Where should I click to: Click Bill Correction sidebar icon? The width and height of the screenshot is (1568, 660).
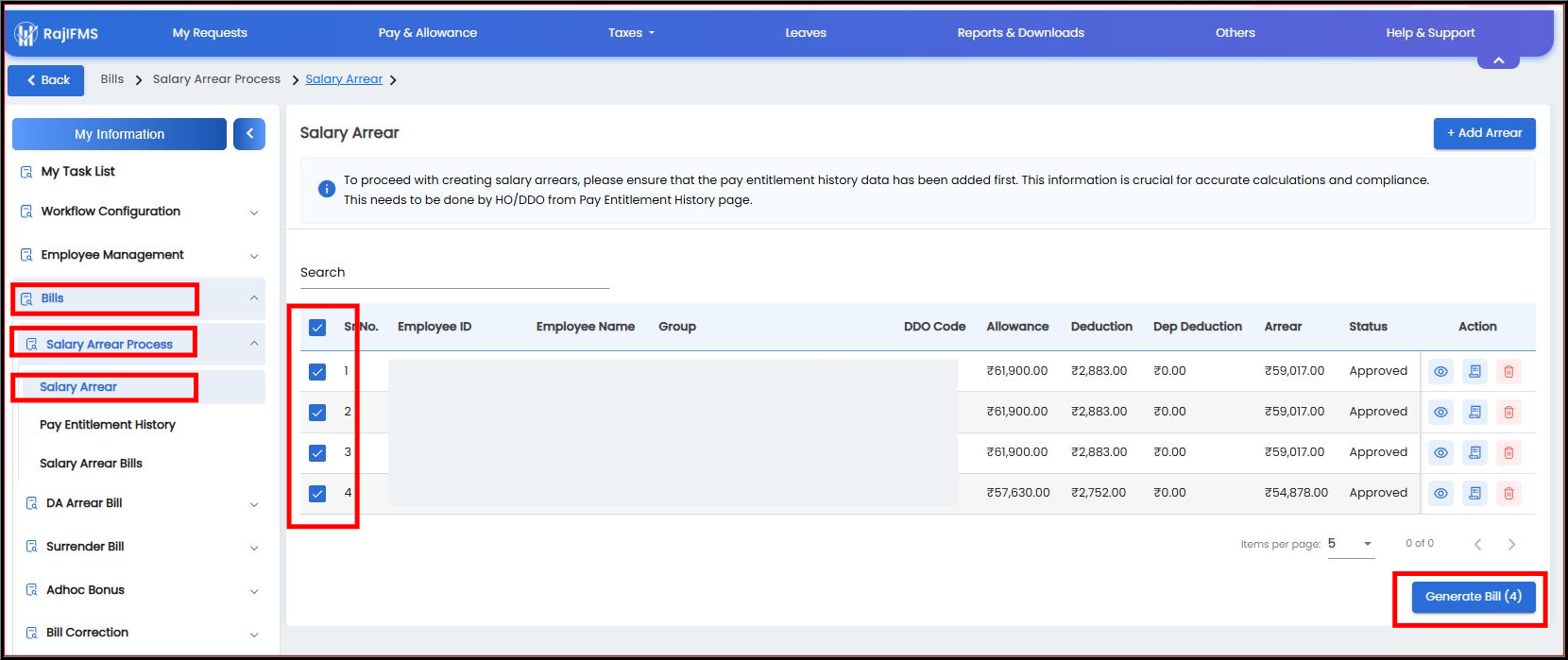pyautogui.click(x=31, y=633)
